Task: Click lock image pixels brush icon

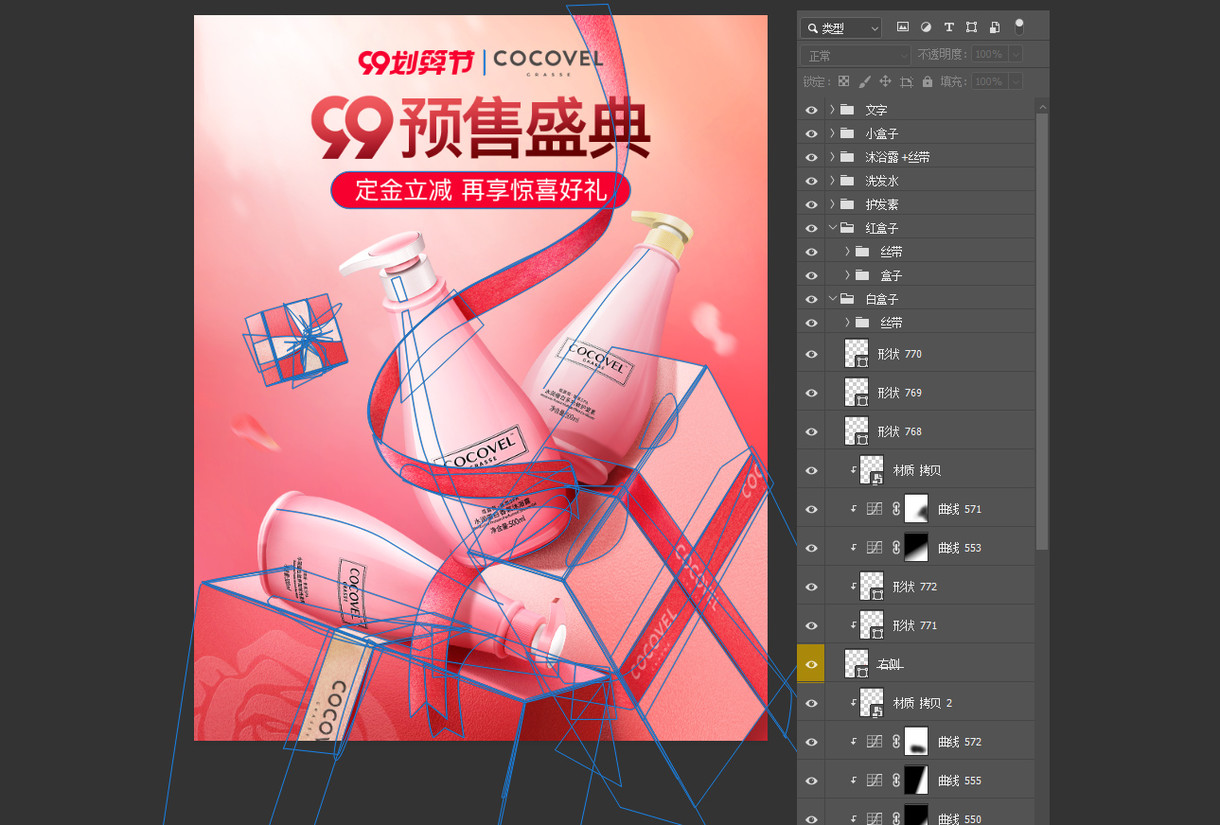Action: pyautogui.click(x=865, y=81)
